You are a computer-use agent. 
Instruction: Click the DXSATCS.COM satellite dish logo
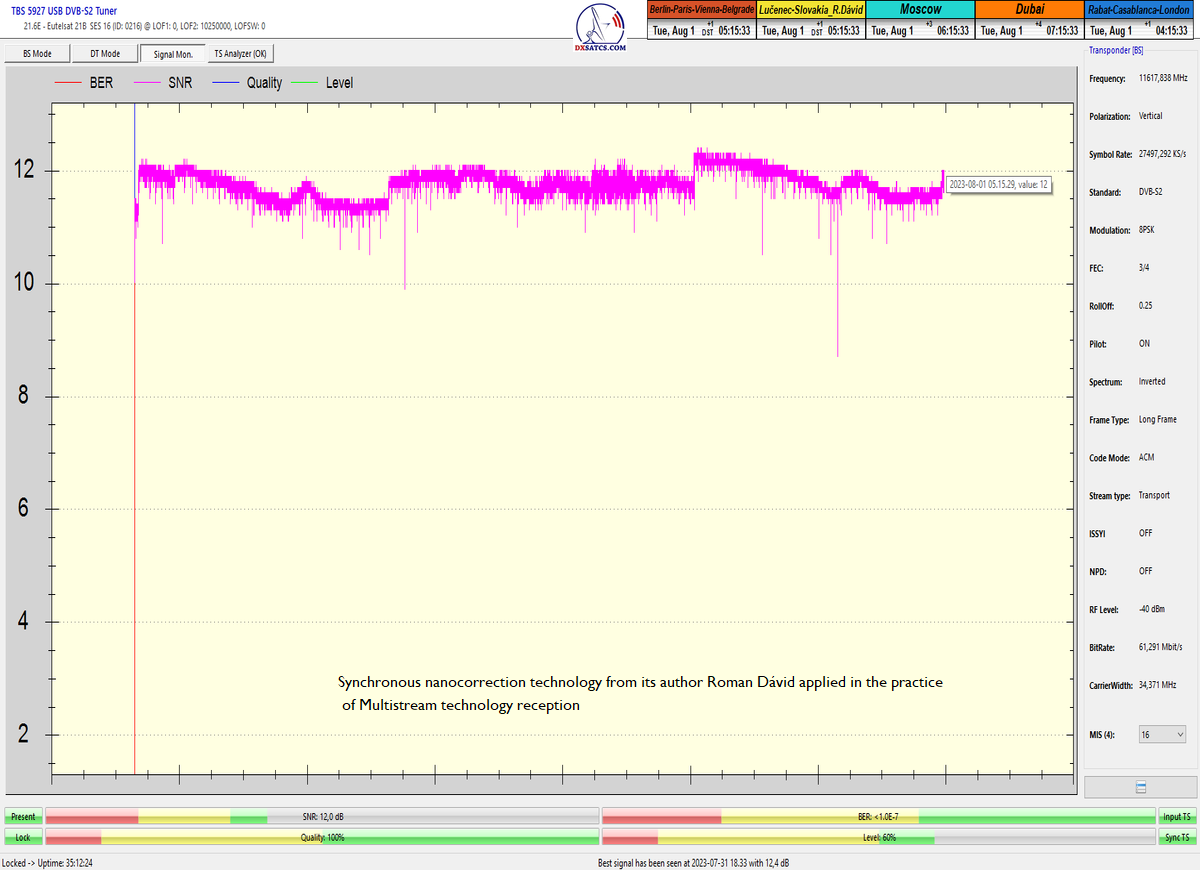601,28
